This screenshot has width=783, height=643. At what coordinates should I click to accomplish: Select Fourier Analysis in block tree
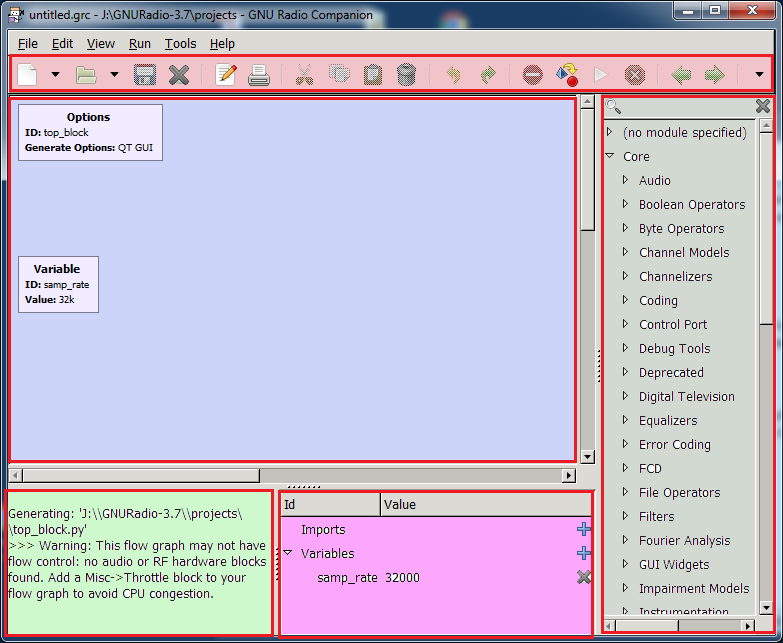(x=684, y=540)
